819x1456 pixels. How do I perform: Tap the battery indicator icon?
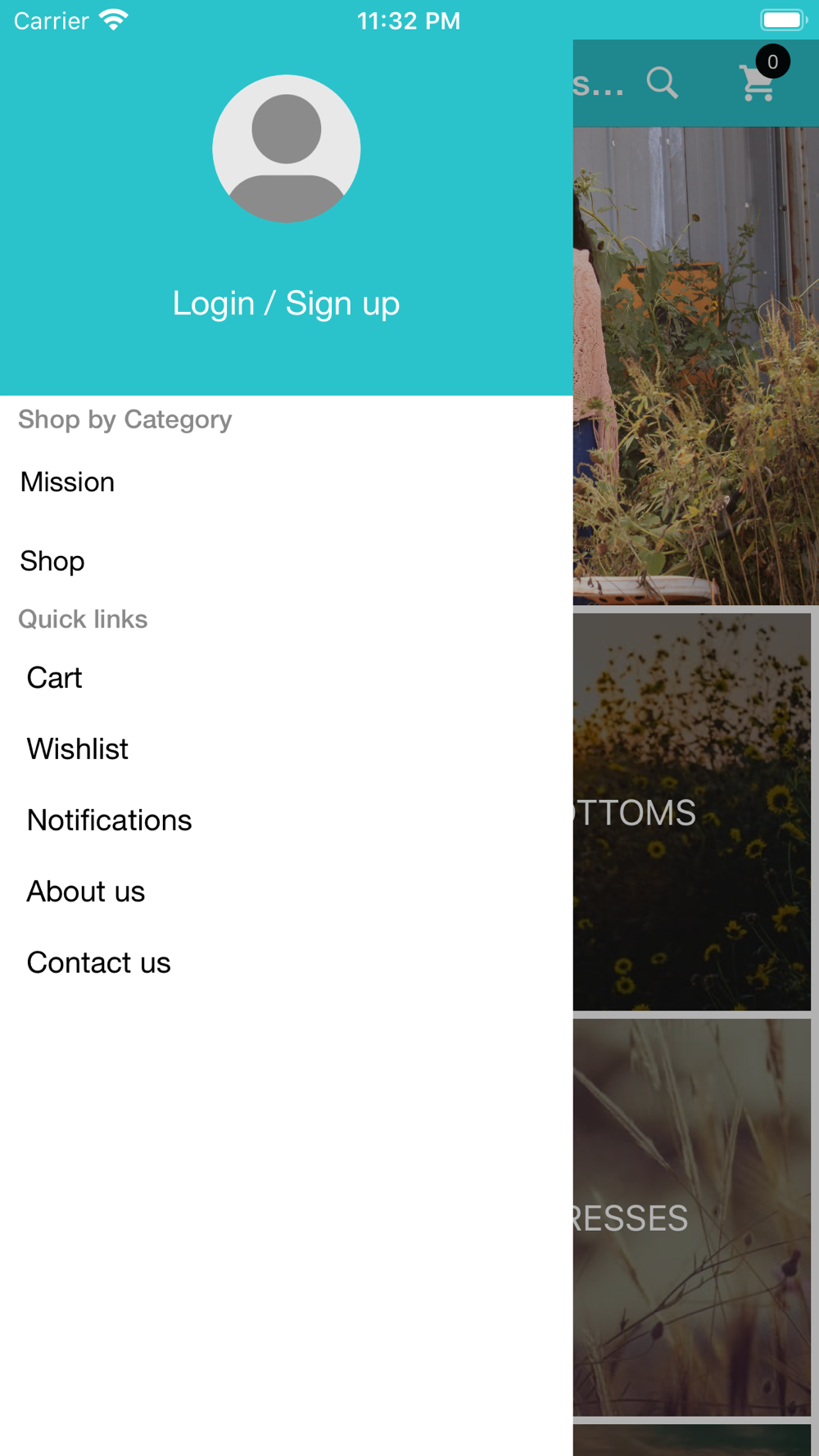coord(784,20)
